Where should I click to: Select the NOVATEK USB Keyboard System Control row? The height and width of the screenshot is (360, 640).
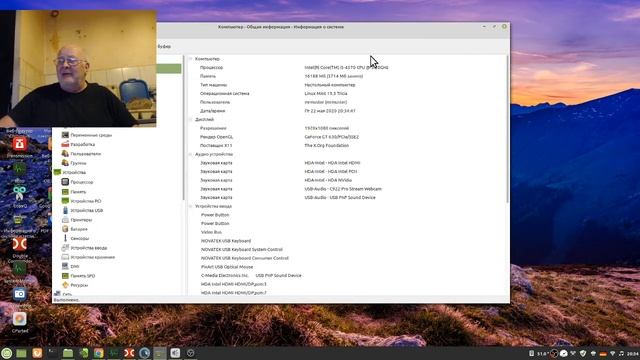pos(347,249)
